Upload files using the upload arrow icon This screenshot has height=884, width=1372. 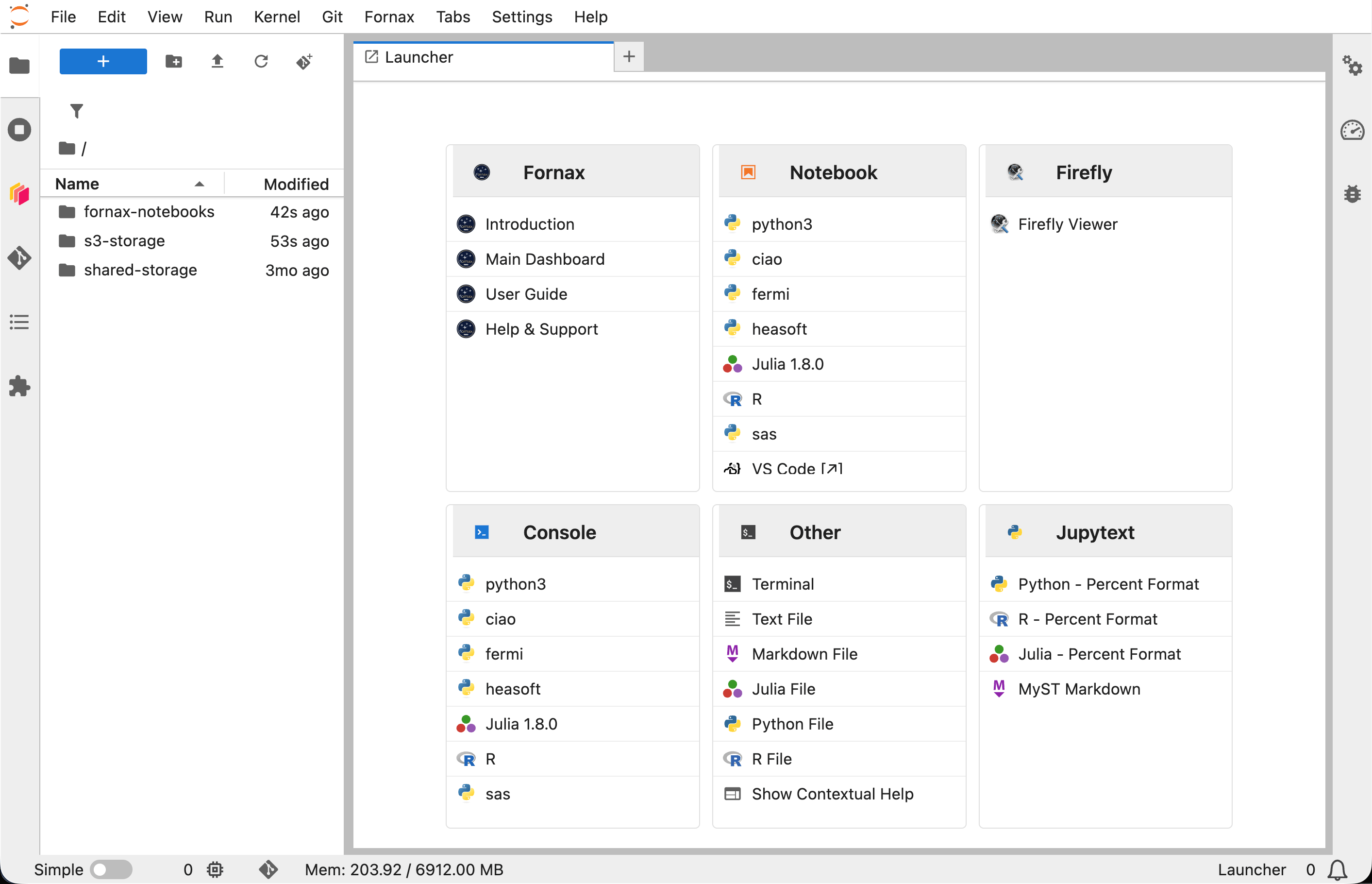pyautogui.click(x=217, y=61)
